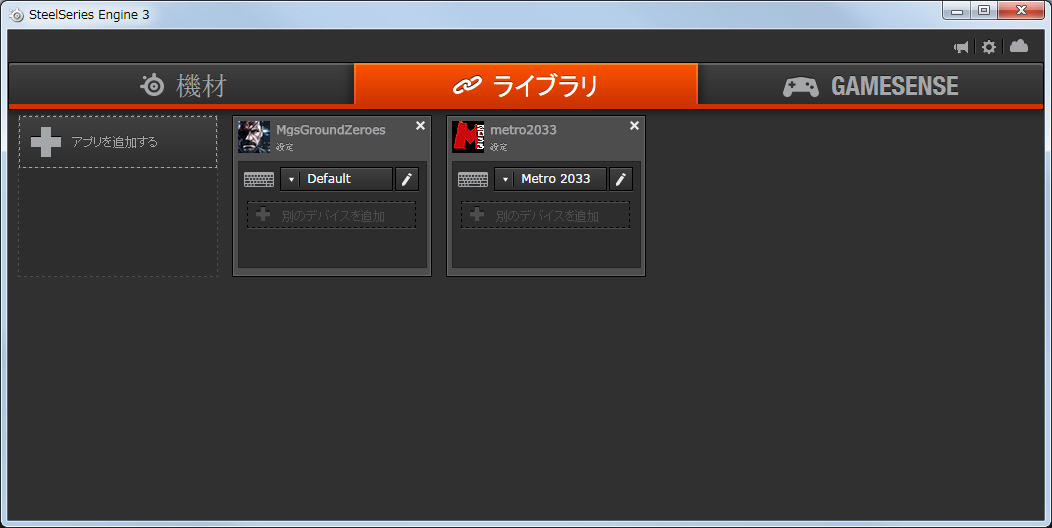
Task: Click keyboard icon in MgsGroundZeroes card
Action: coord(259,179)
